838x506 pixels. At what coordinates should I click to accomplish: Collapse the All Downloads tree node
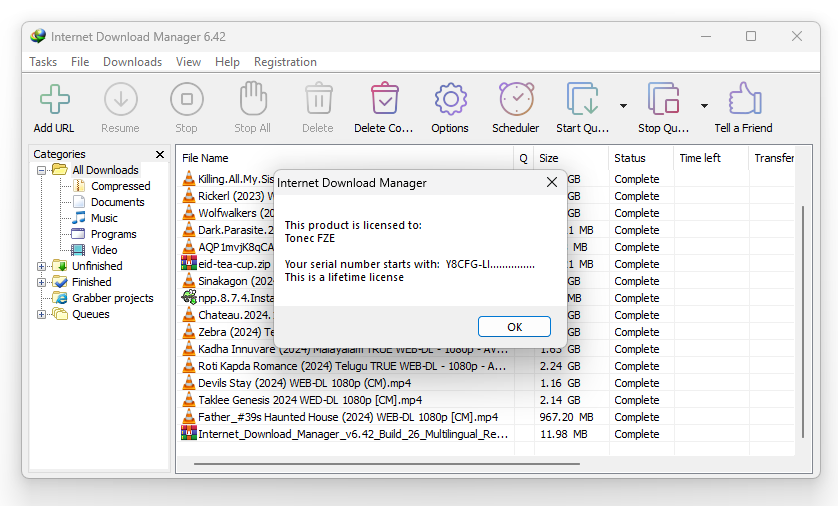[x=41, y=170]
